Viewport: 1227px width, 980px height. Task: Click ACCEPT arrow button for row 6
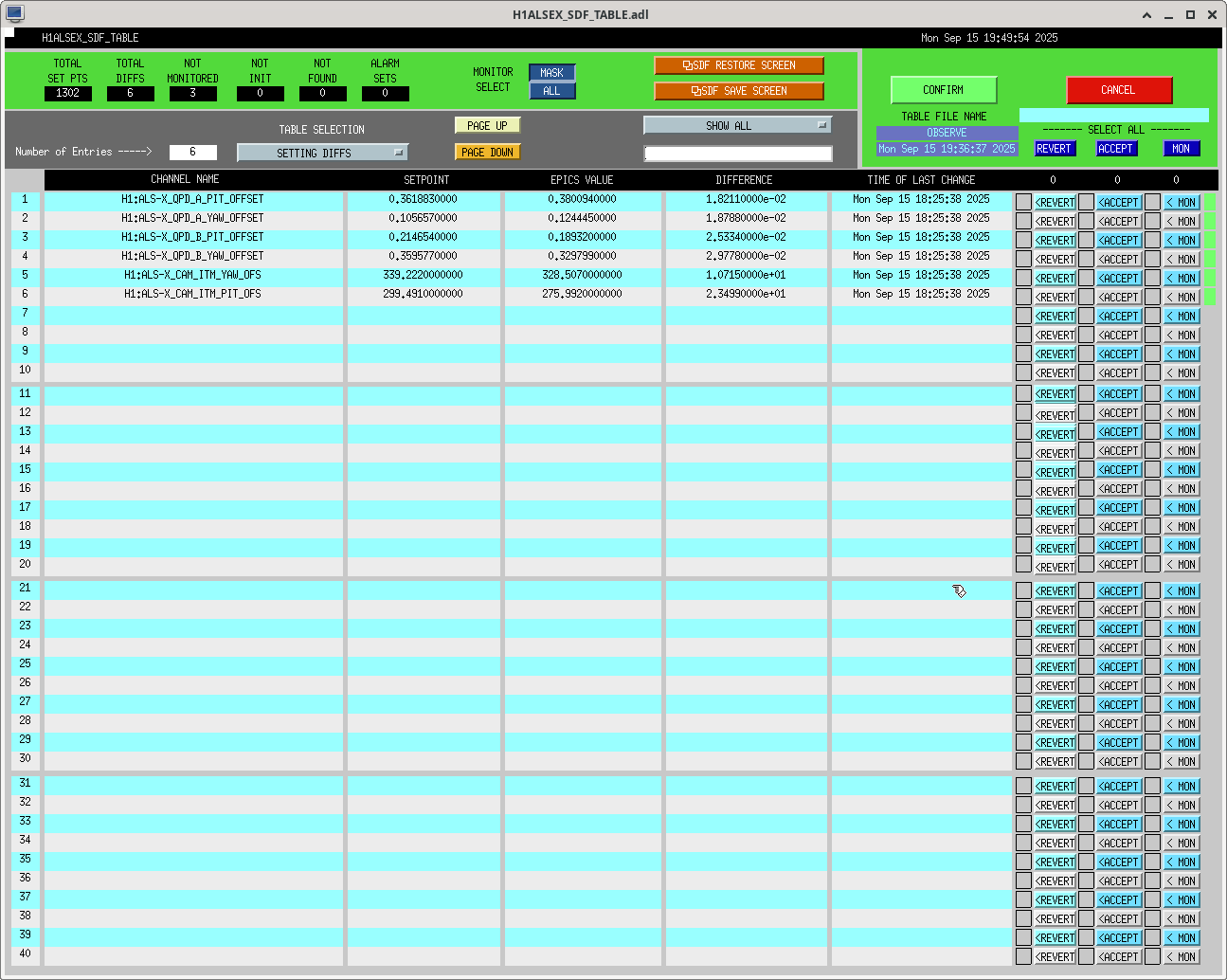[1119, 298]
